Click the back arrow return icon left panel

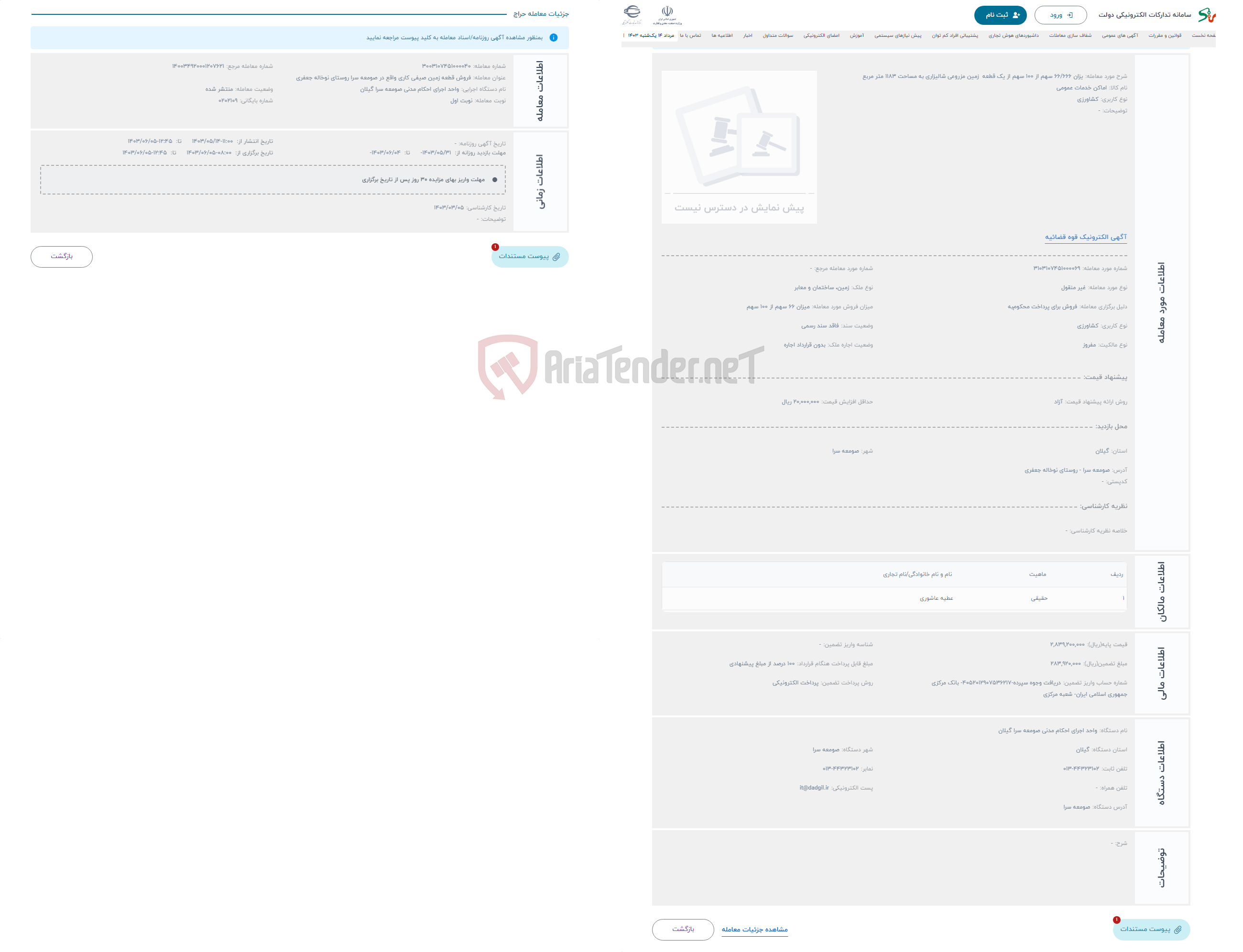click(x=62, y=257)
